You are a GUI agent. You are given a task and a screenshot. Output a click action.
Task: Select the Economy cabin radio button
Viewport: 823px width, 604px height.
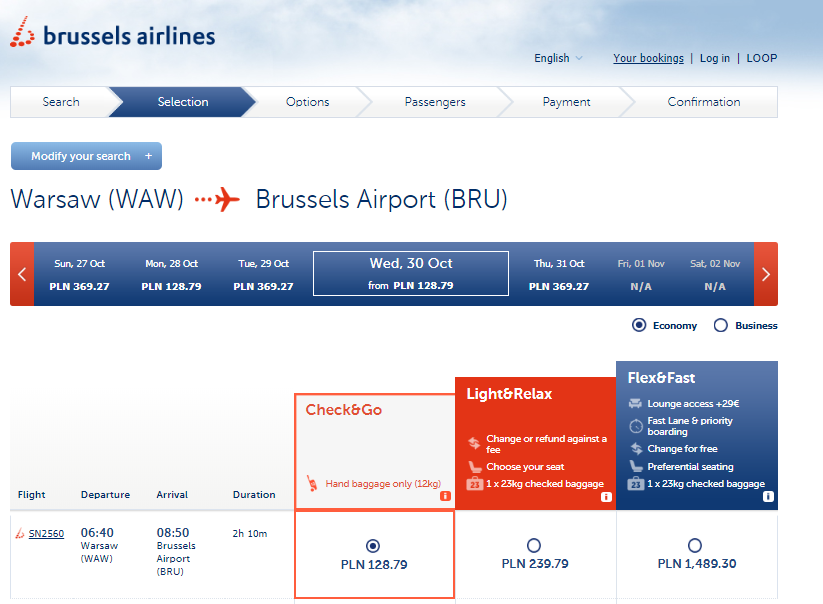tap(639, 325)
